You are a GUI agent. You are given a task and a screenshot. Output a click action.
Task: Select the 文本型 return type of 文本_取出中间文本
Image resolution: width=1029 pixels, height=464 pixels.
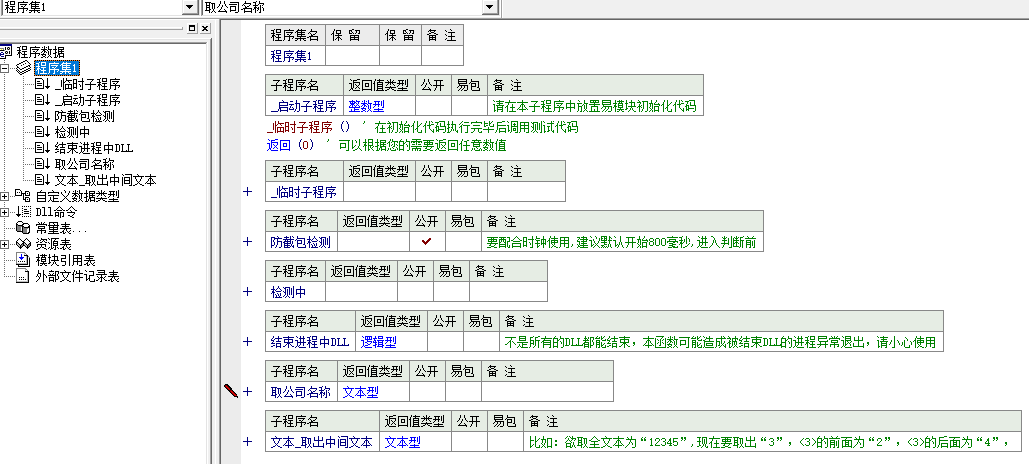click(x=415, y=442)
